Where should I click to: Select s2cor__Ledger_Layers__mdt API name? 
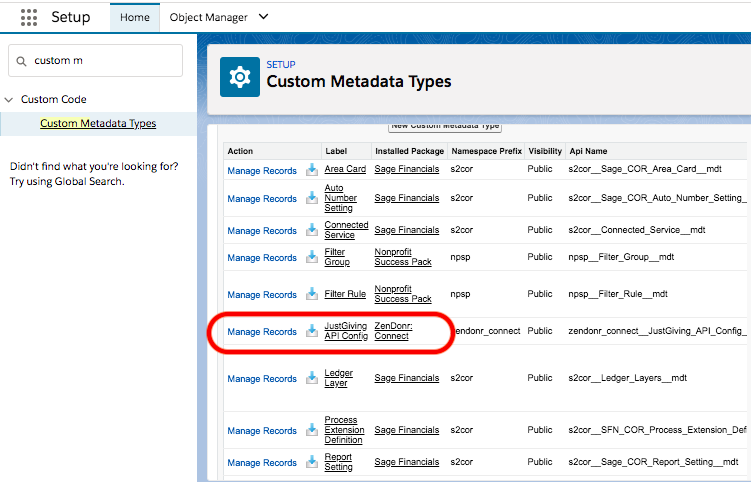[627, 378]
